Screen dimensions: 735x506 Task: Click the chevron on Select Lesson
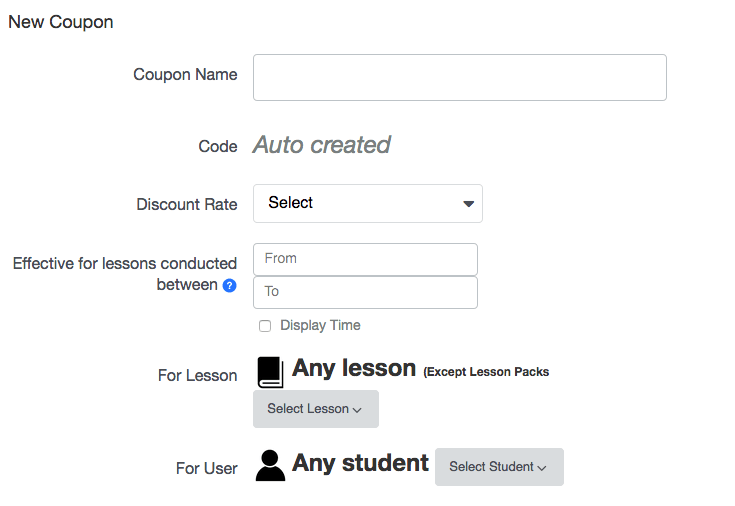click(357, 410)
